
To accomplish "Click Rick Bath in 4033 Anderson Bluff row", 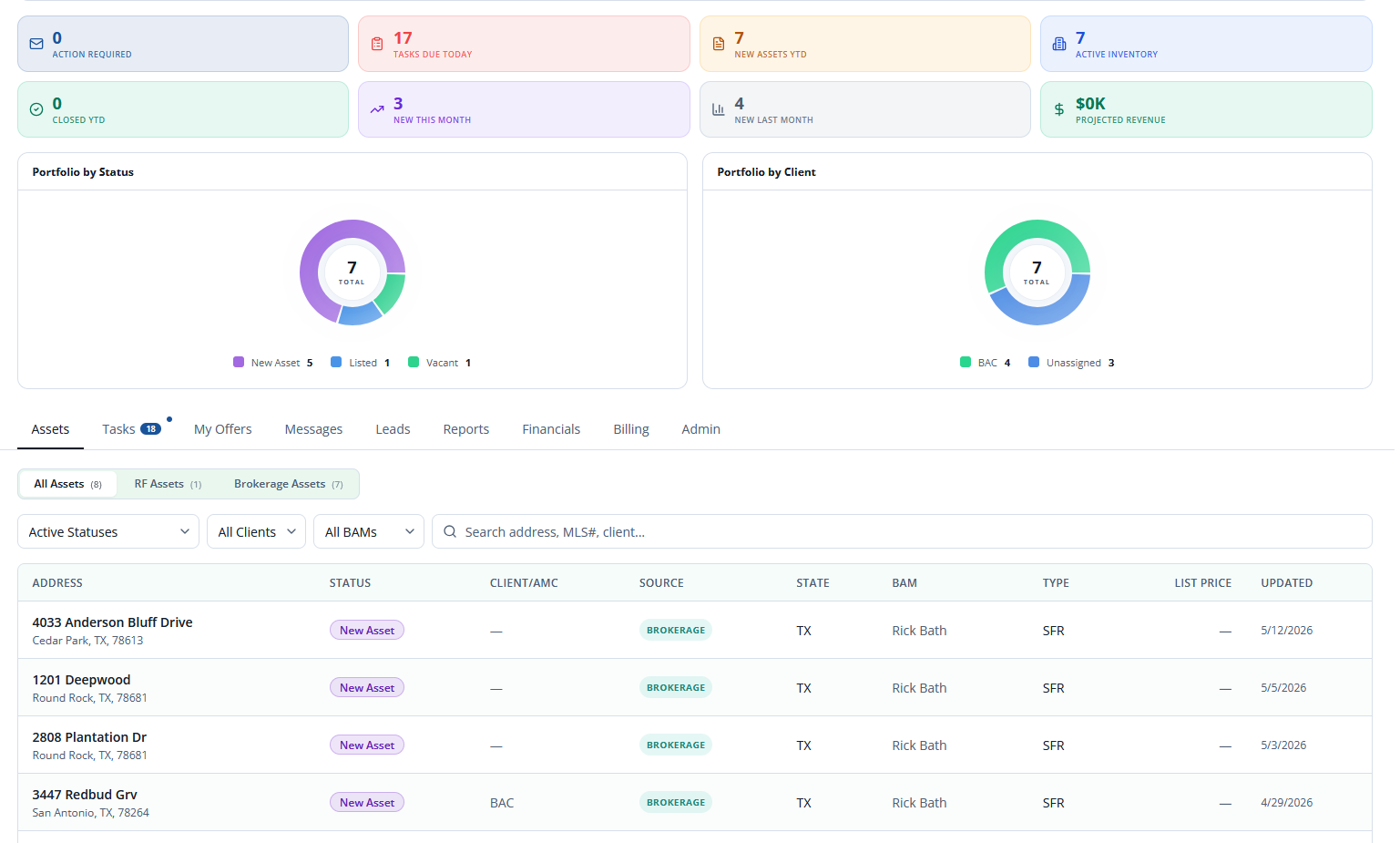I will point(919,631).
